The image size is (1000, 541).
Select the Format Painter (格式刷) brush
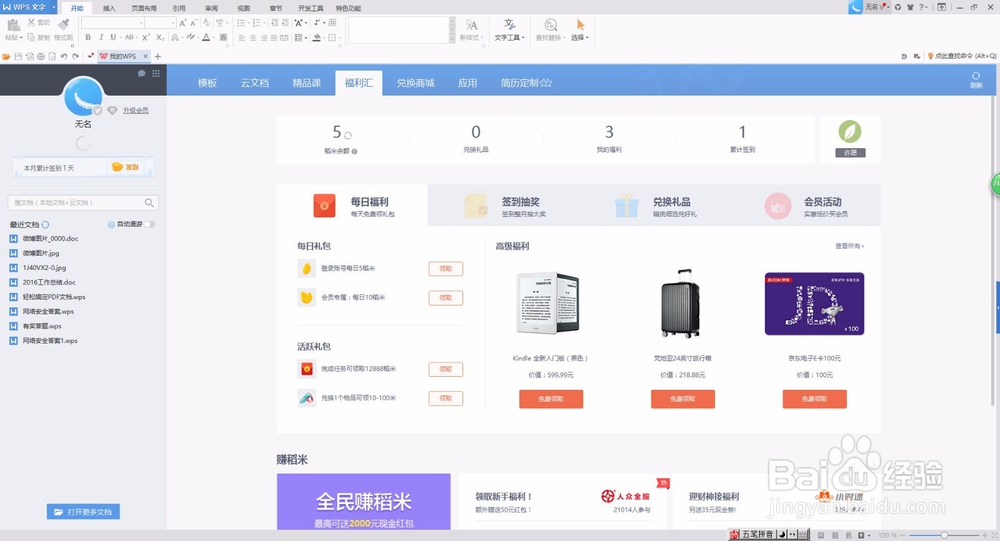63,24
